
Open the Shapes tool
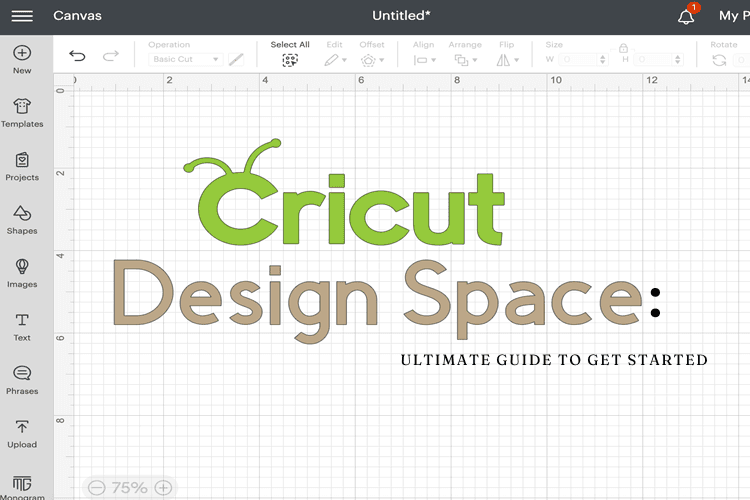[22, 219]
